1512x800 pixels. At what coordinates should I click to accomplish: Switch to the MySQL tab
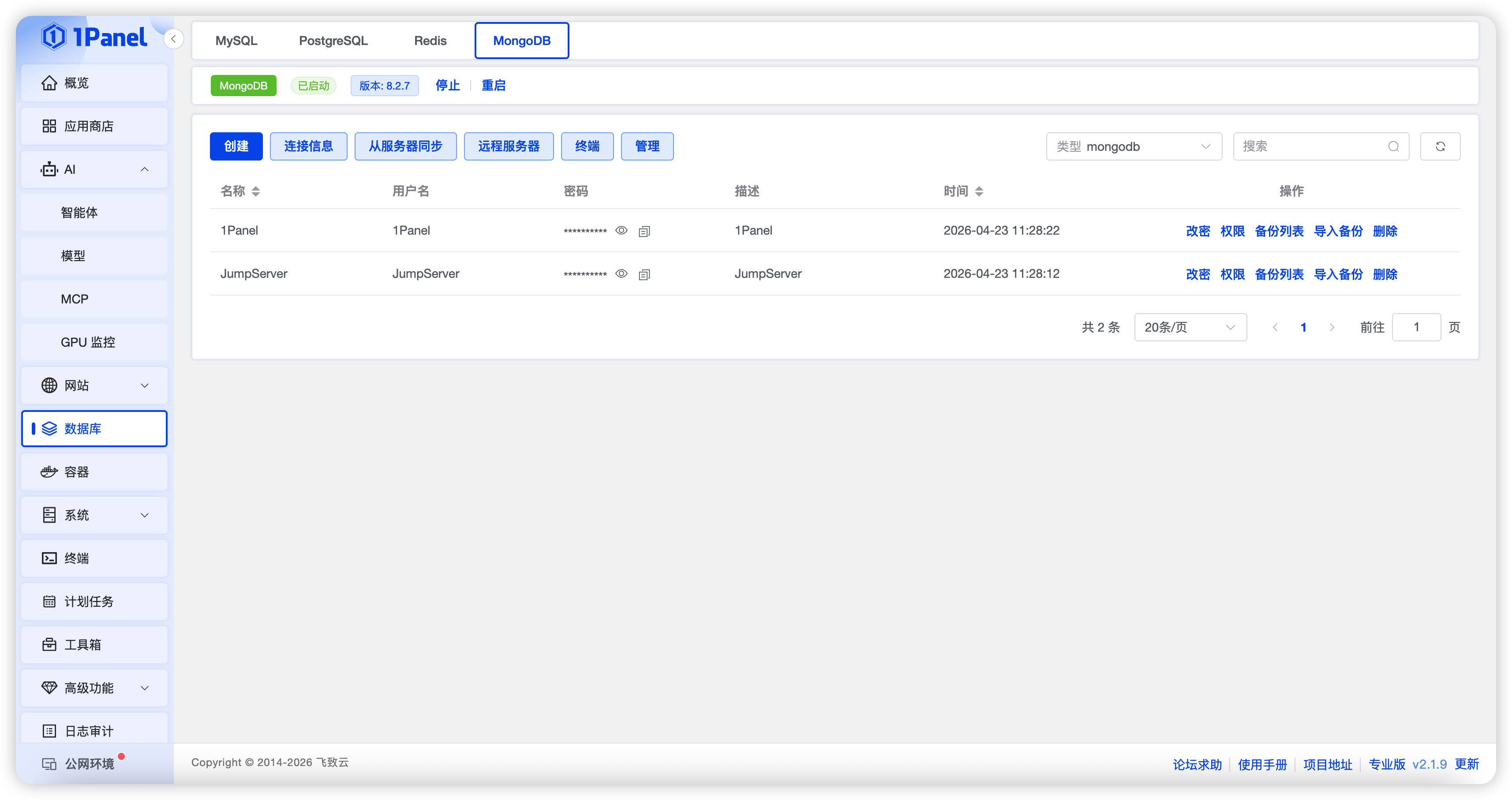coord(236,40)
